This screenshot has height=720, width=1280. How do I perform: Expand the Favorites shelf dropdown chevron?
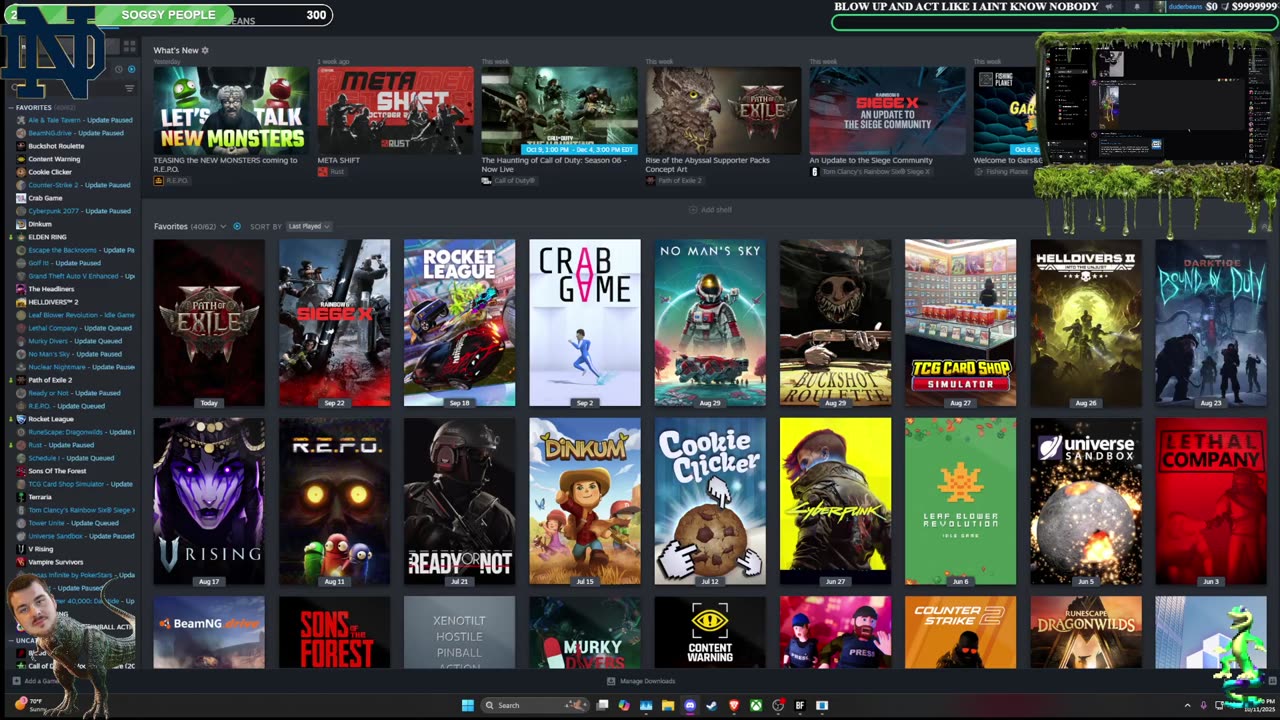(x=223, y=227)
